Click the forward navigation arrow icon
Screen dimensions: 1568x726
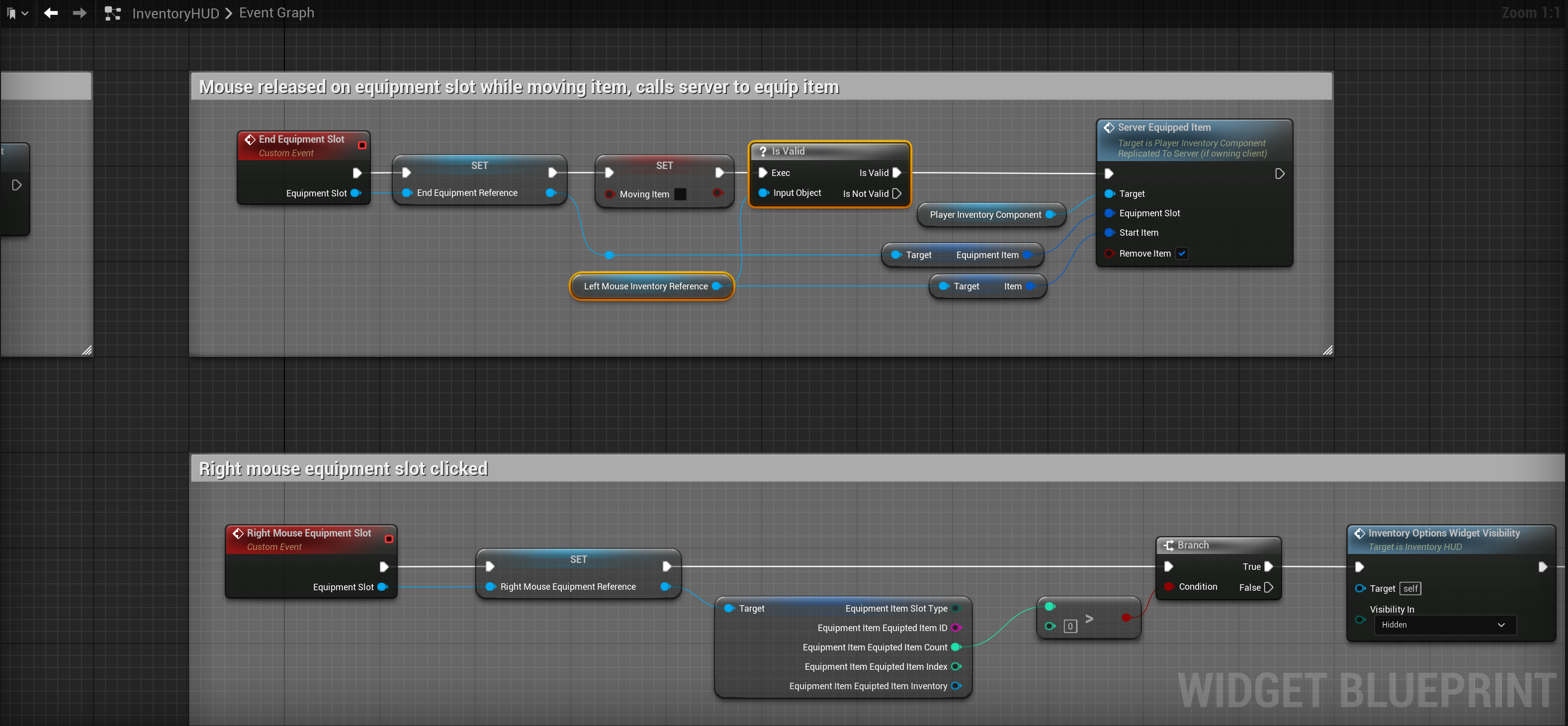79,13
